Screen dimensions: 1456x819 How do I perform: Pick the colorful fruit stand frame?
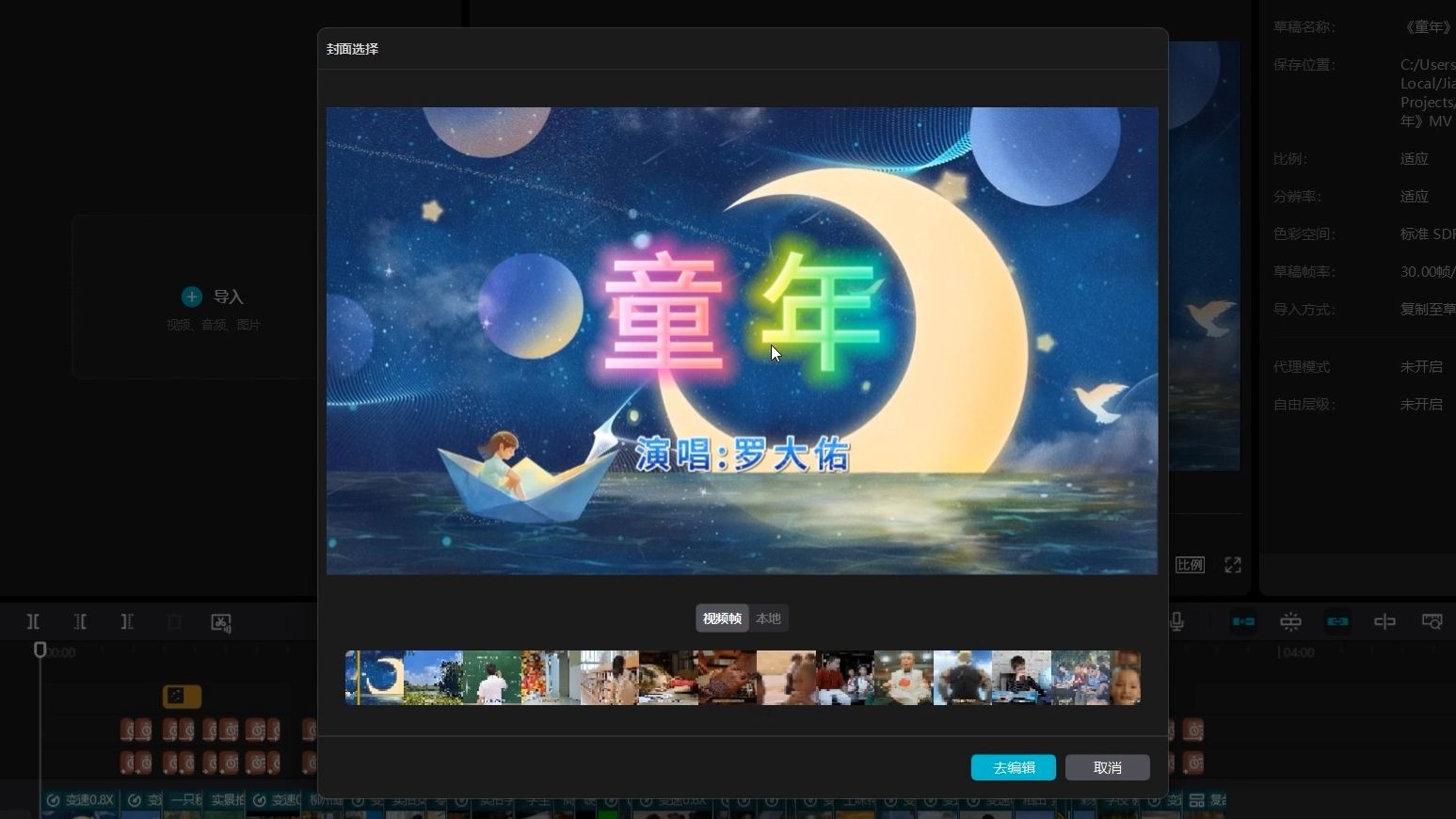(551, 678)
